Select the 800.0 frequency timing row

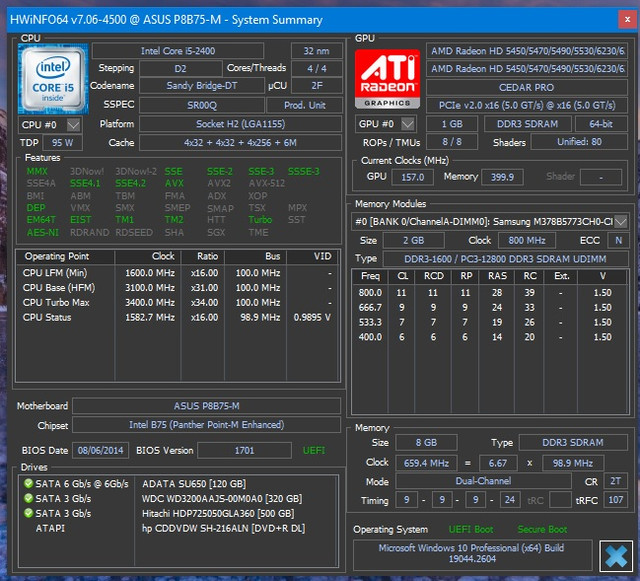click(x=489, y=292)
